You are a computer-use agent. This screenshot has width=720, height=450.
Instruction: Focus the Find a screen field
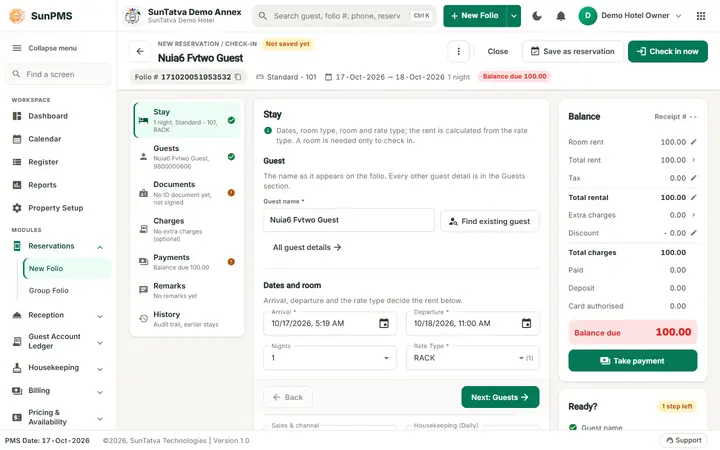click(x=58, y=74)
